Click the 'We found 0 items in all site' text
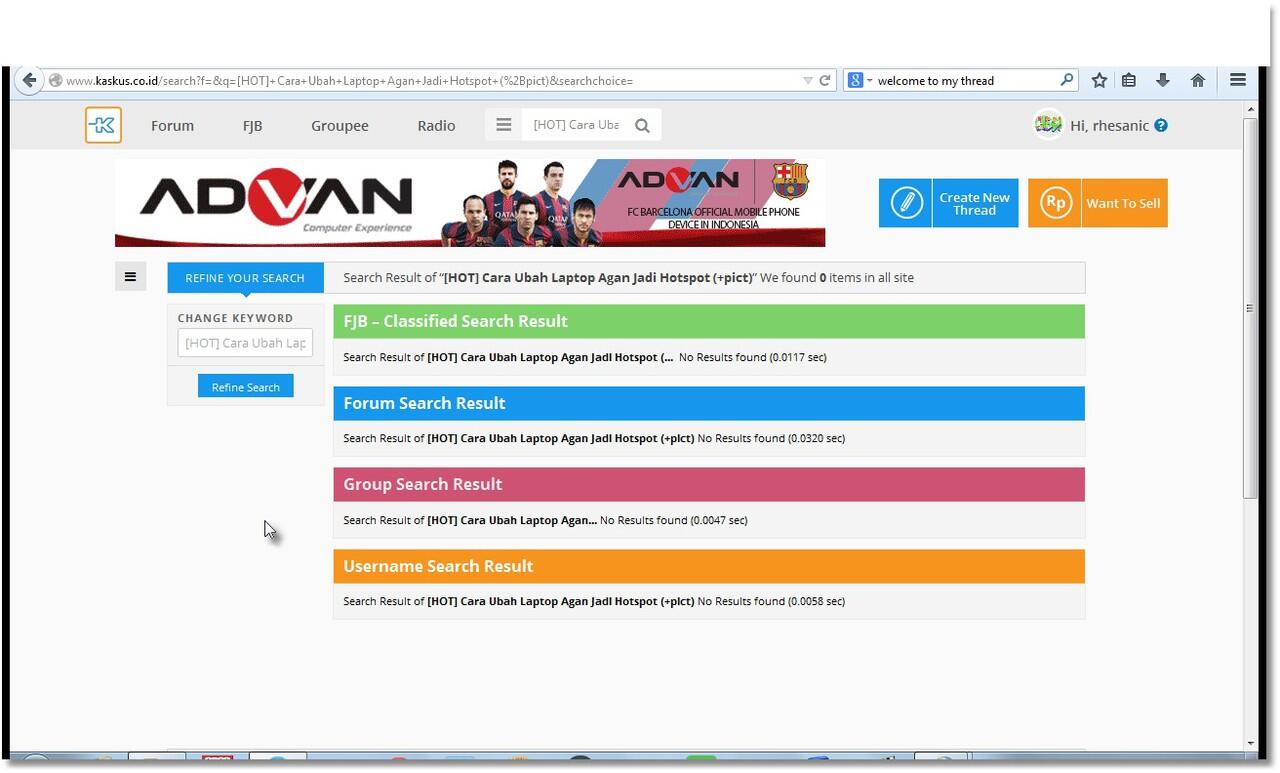 [x=837, y=278]
